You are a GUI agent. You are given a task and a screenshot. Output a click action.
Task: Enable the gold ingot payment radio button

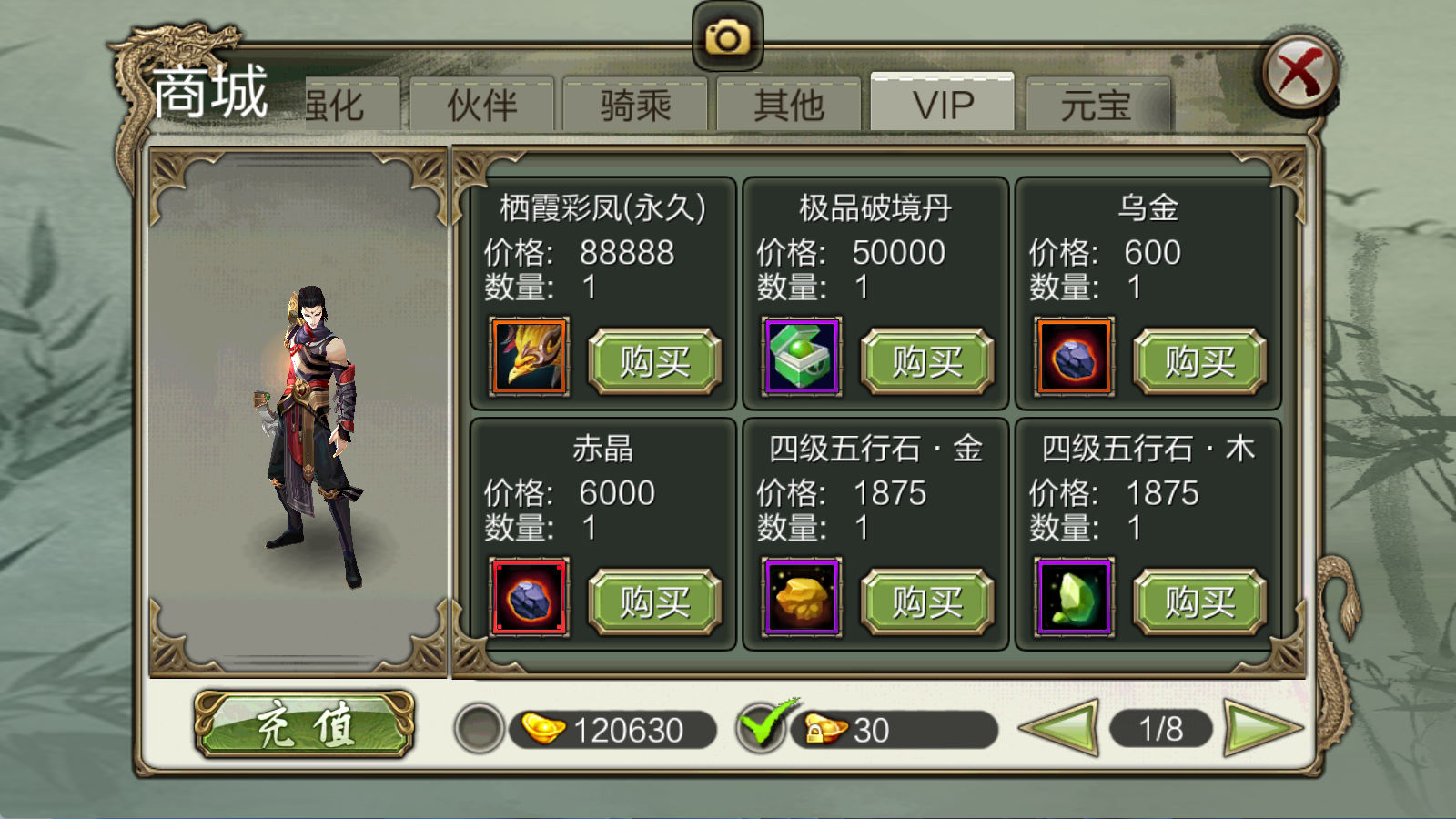click(x=480, y=728)
